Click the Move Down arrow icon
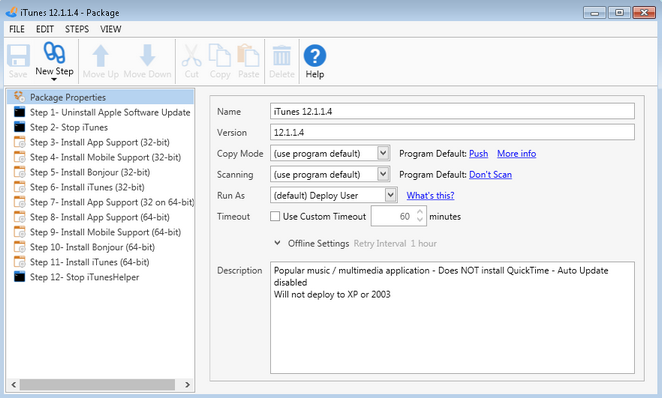662x398 pixels. [x=147, y=55]
